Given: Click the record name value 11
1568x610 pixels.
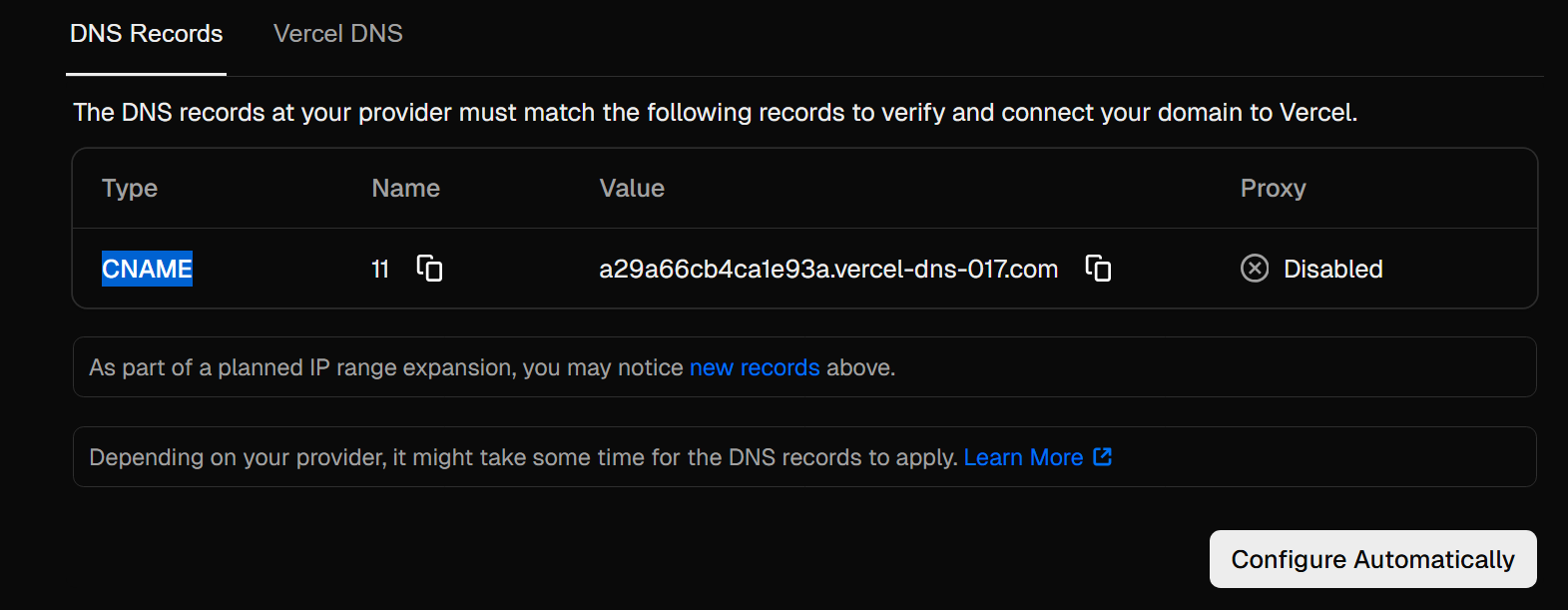Looking at the screenshot, I should pos(380,270).
